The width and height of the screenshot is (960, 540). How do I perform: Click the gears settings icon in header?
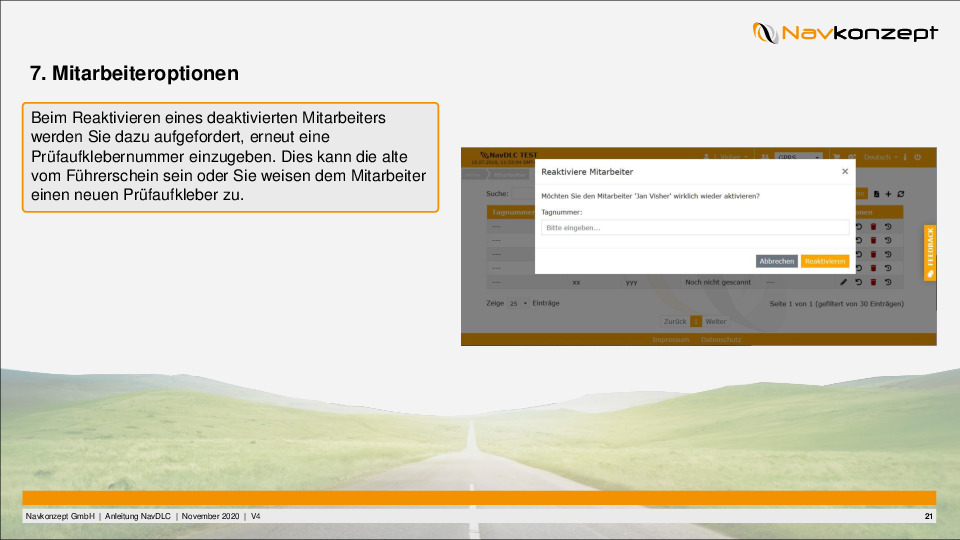click(x=852, y=157)
